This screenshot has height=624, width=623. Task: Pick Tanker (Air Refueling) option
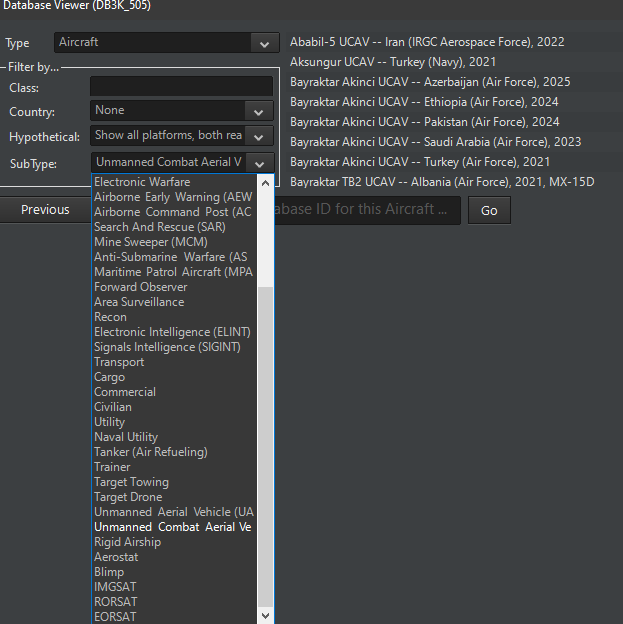tap(174, 452)
